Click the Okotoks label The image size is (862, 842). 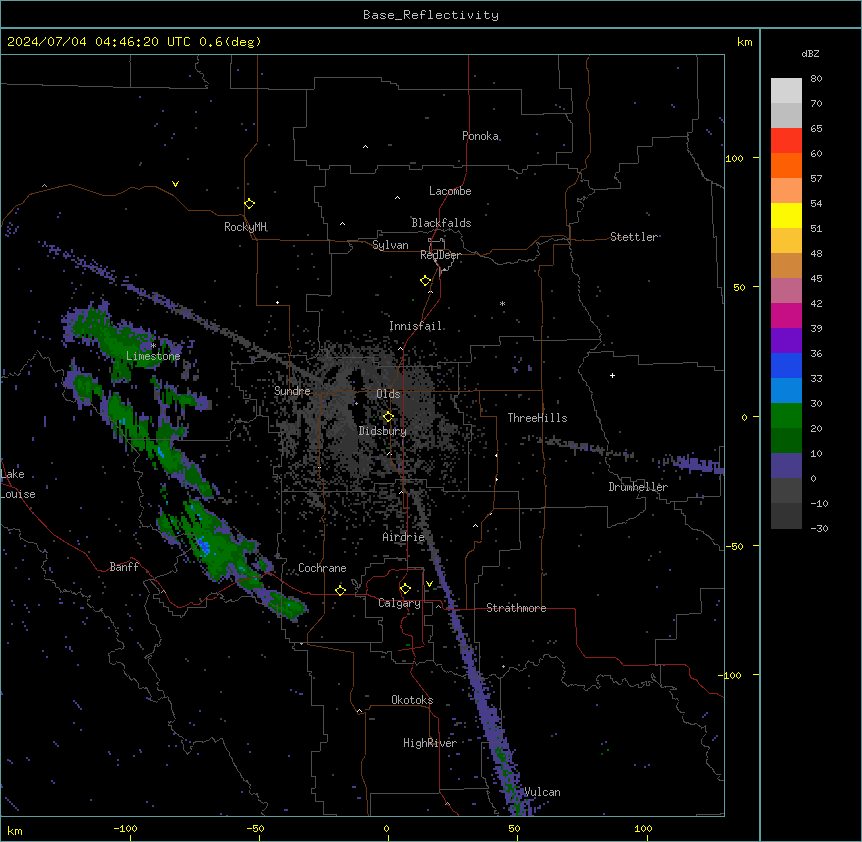coord(412,700)
